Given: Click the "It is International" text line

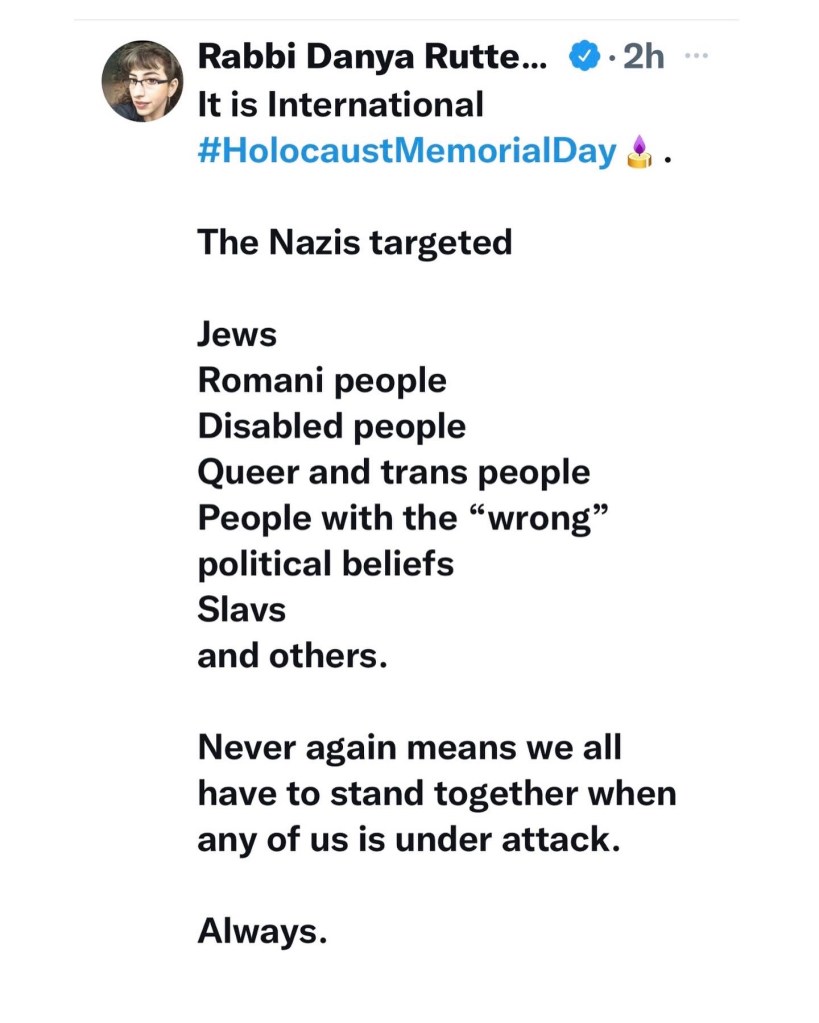Looking at the screenshot, I should (x=340, y=105).
